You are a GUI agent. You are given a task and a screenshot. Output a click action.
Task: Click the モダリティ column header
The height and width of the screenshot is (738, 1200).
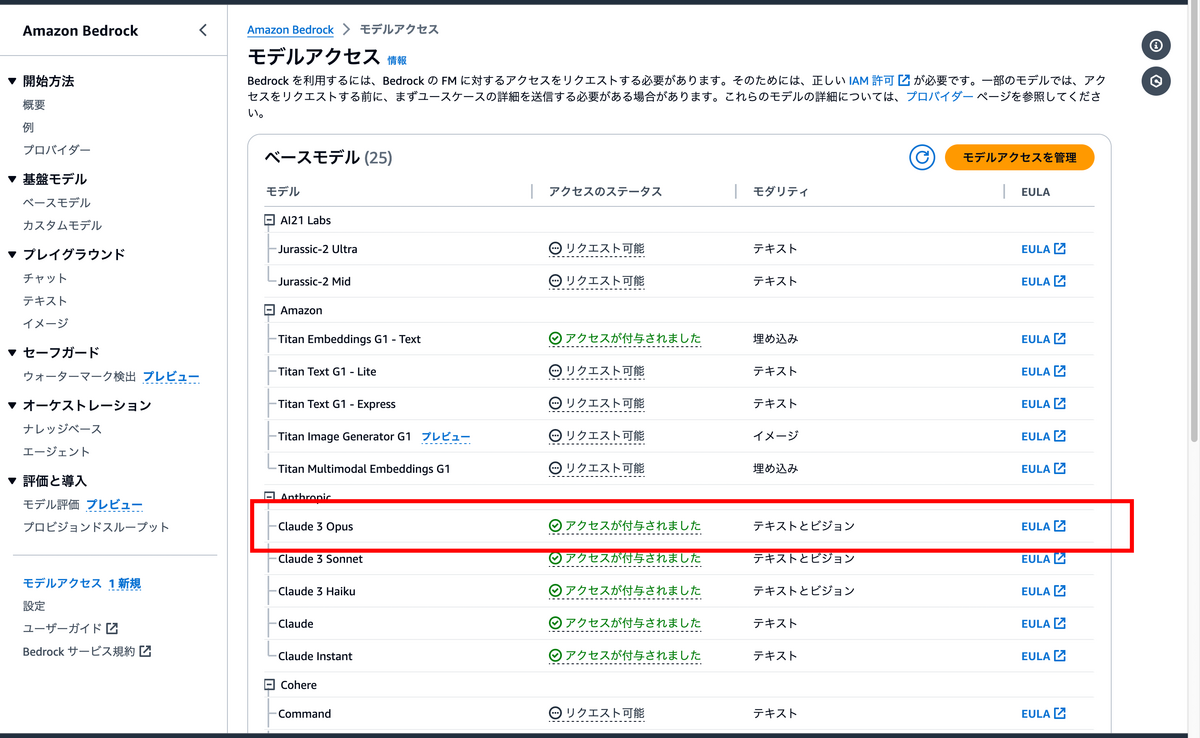pyautogui.click(x=780, y=191)
